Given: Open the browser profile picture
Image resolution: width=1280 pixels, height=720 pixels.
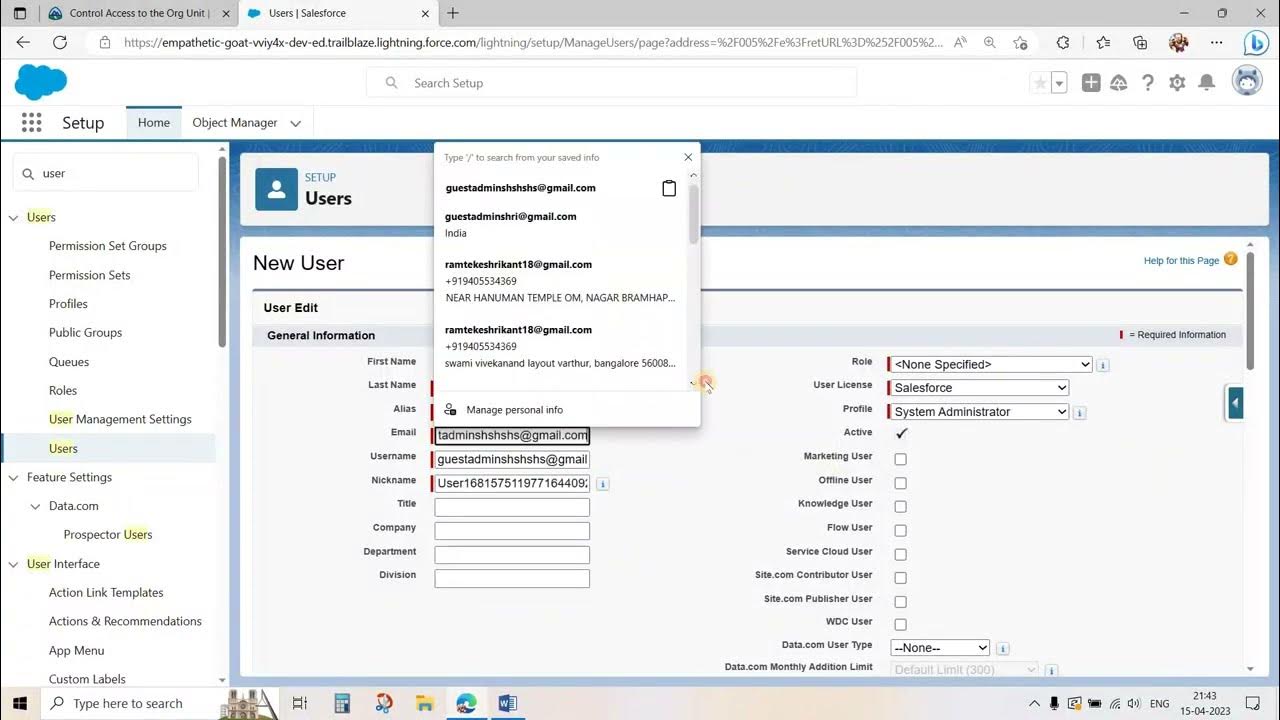Looking at the screenshot, I should (x=1179, y=43).
